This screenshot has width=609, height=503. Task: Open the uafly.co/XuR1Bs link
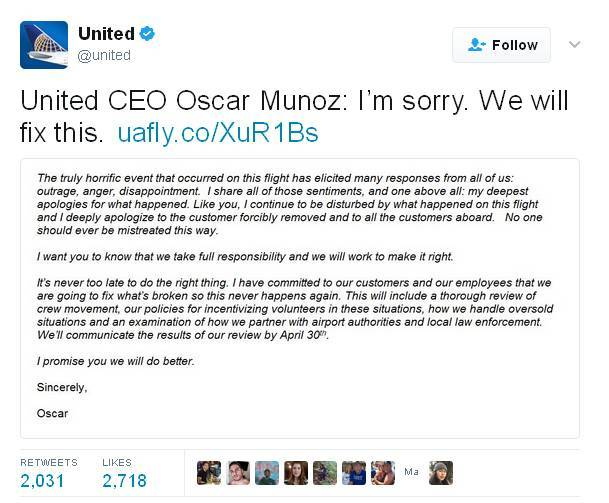218,132
